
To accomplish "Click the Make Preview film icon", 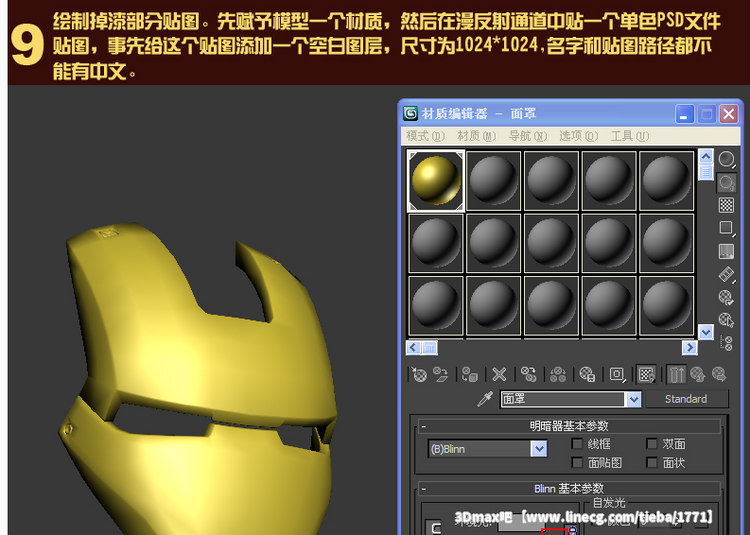I will pos(727,274).
